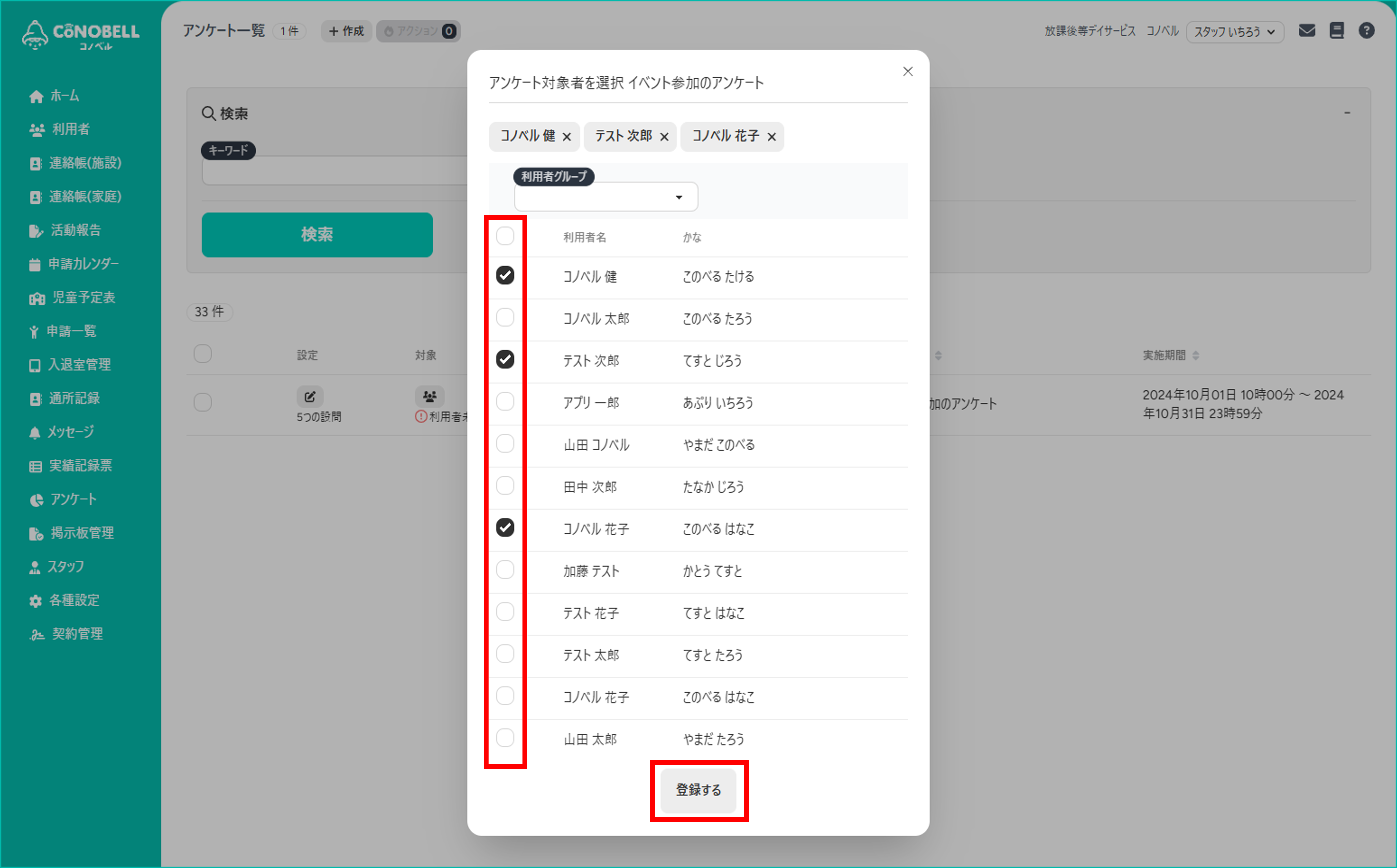Check the 山田 コノベル checkbox

point(505,444)
